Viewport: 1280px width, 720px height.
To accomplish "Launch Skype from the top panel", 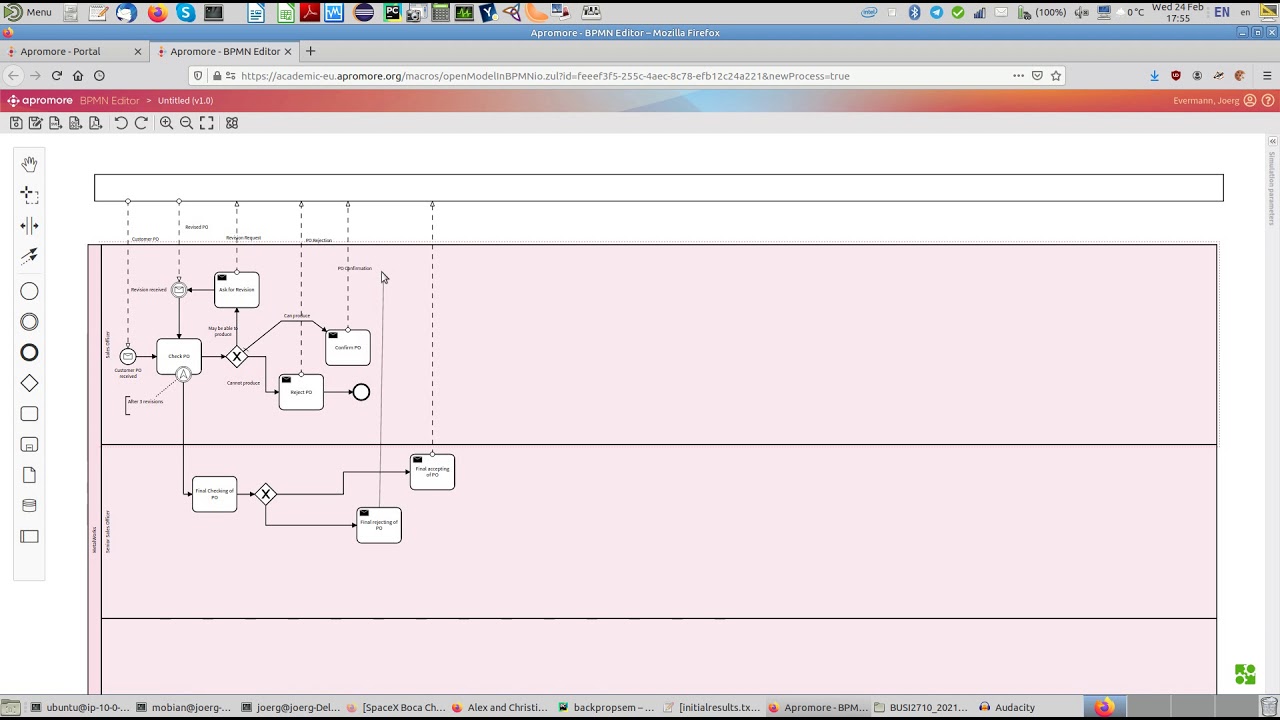I will 185,12.
